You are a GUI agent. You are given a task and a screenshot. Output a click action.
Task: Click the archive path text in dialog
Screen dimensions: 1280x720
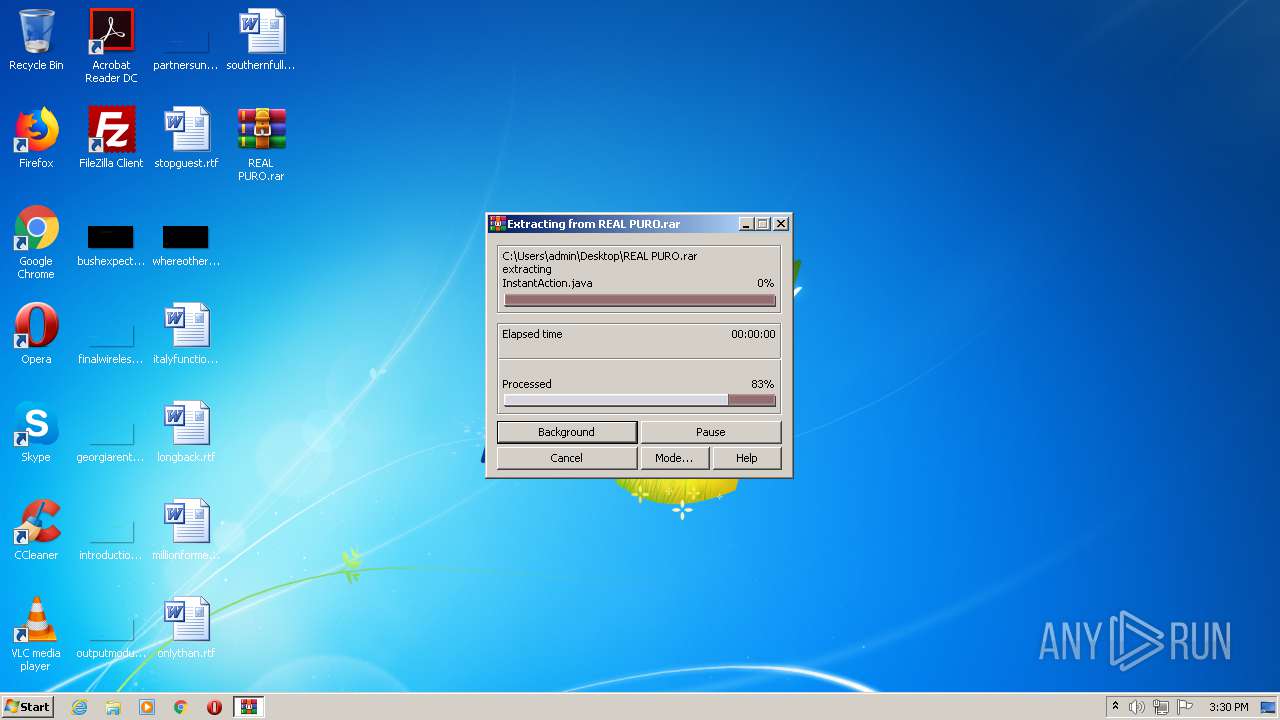(x=599, y=256)
